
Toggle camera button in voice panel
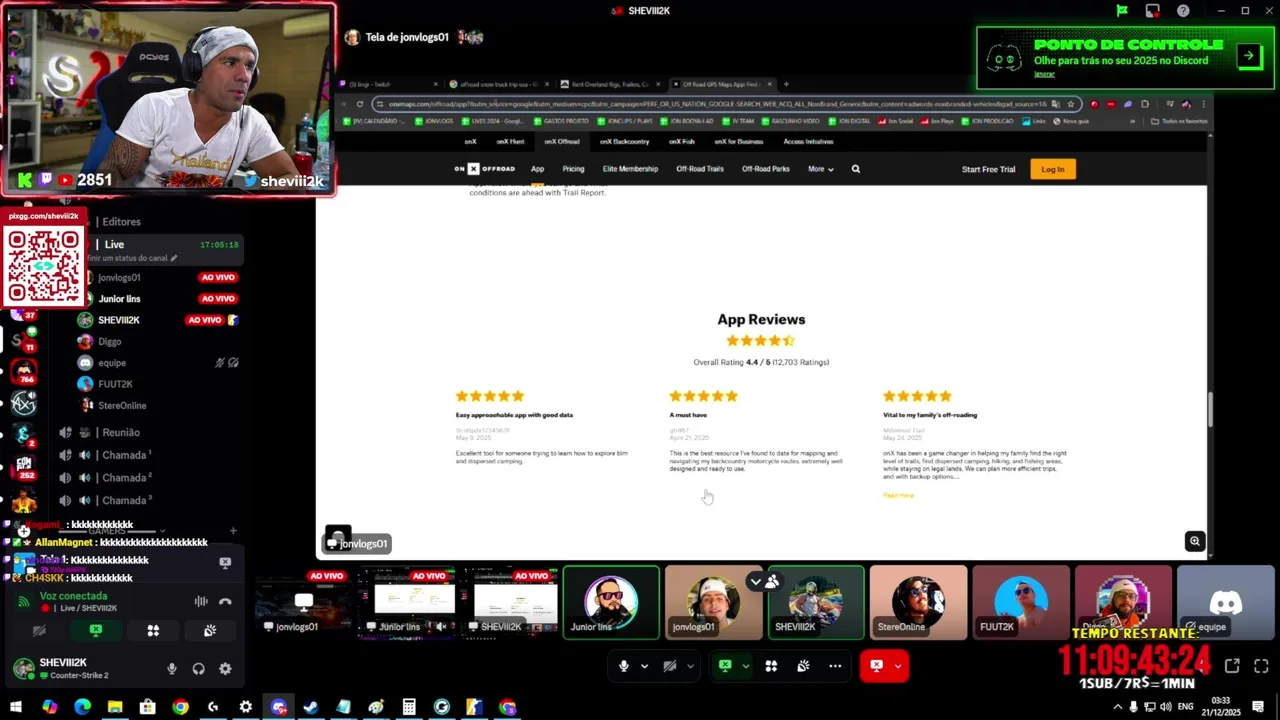pos(39,631)
